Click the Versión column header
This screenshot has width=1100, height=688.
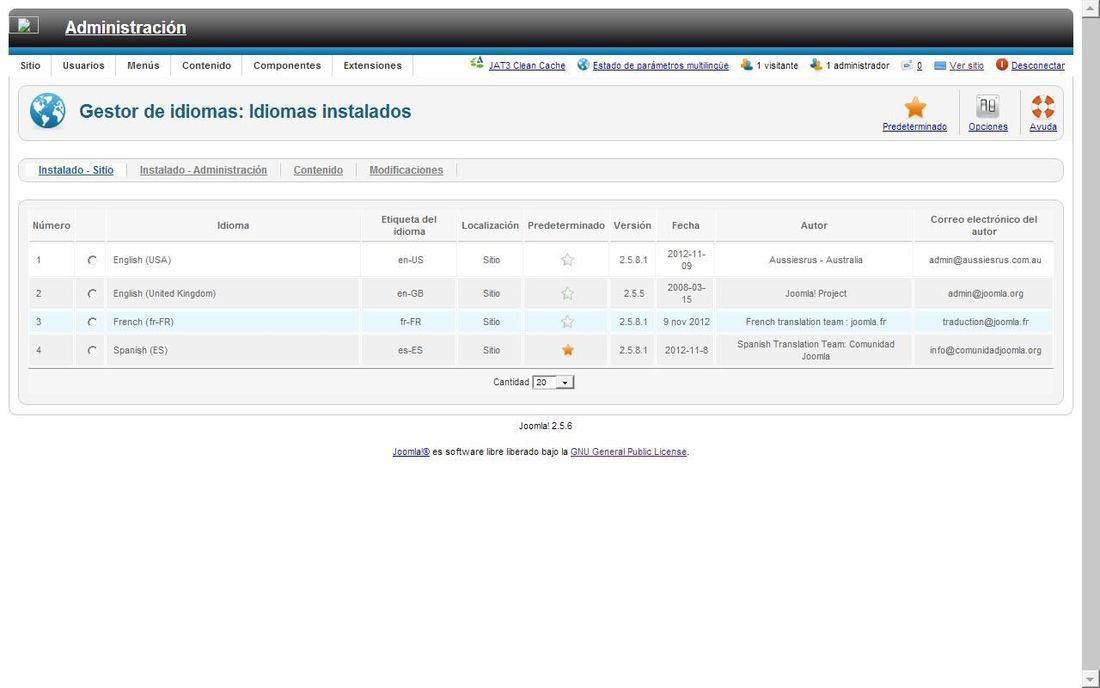[632, 225]
